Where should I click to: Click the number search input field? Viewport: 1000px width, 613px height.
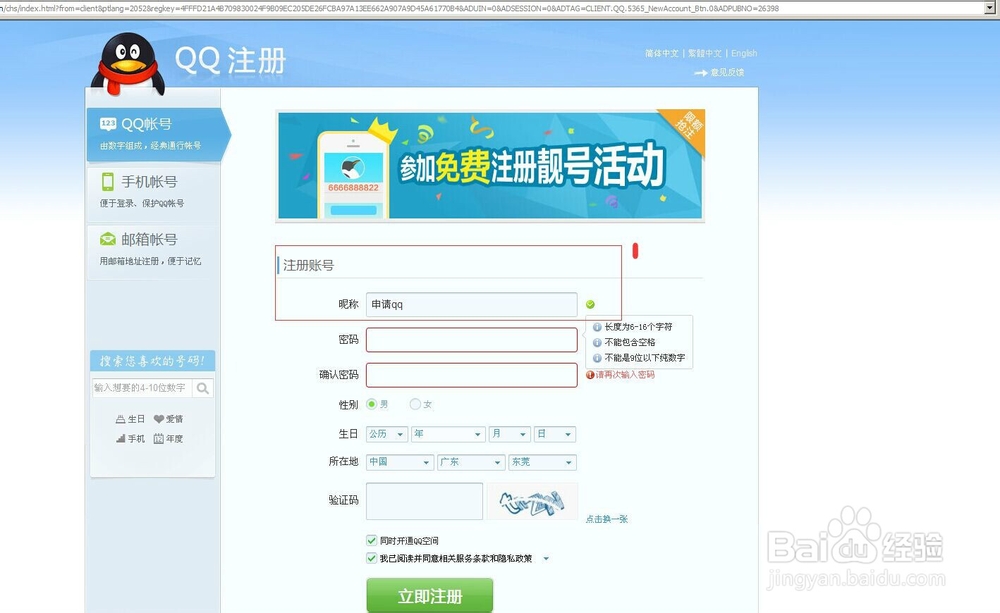click(142, 388)
